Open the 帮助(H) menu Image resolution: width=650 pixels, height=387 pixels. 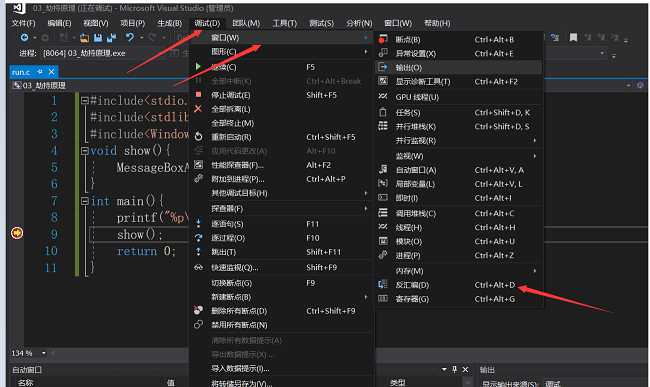click(437, 23)
